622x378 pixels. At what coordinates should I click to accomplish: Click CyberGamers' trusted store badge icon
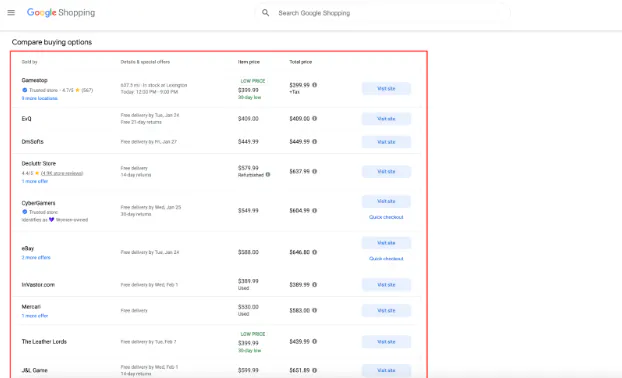pyautogui.click(x=25, y=212)
